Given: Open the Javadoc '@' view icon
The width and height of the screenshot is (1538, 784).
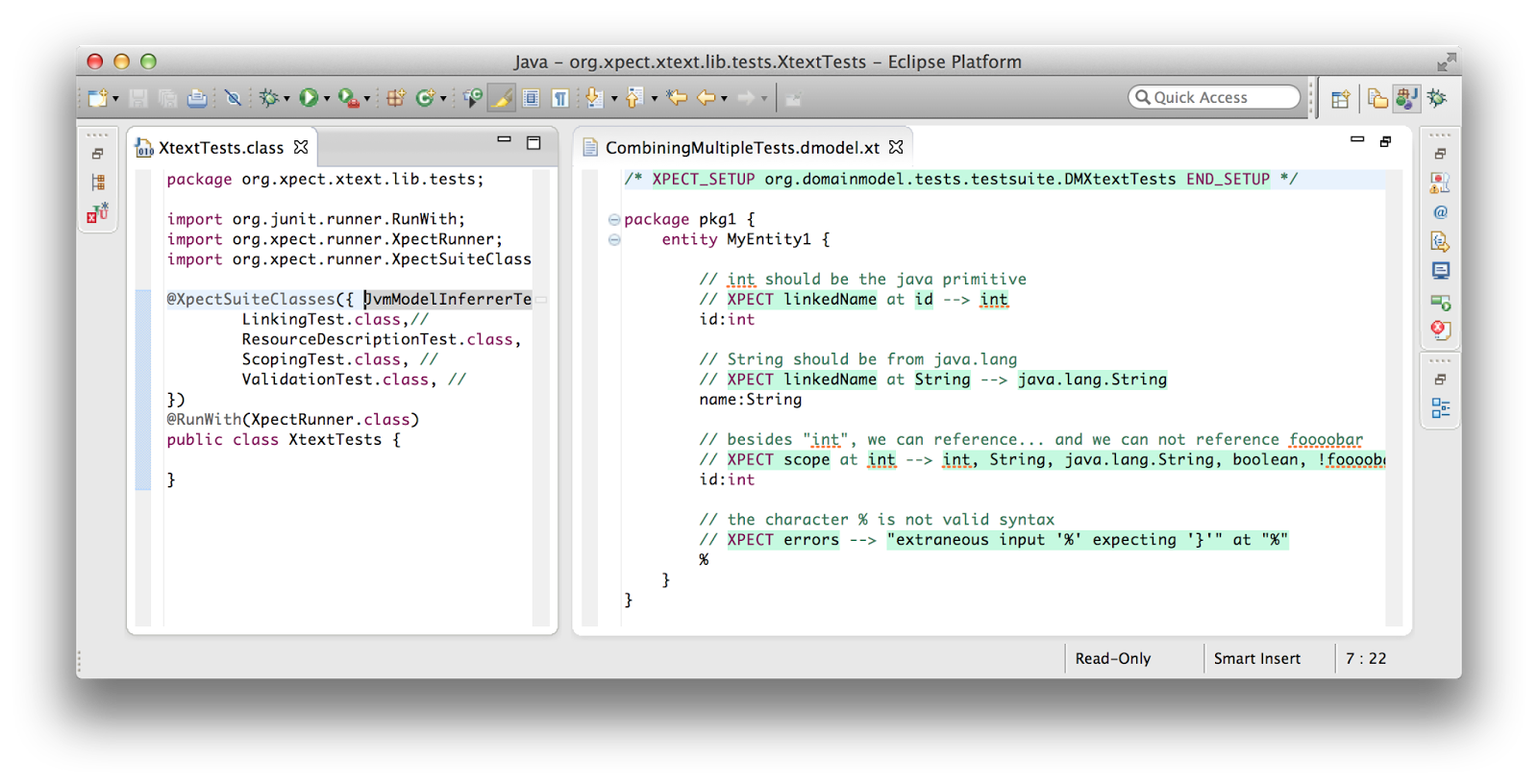Looking at the screenshot, I should [1440, 212].
